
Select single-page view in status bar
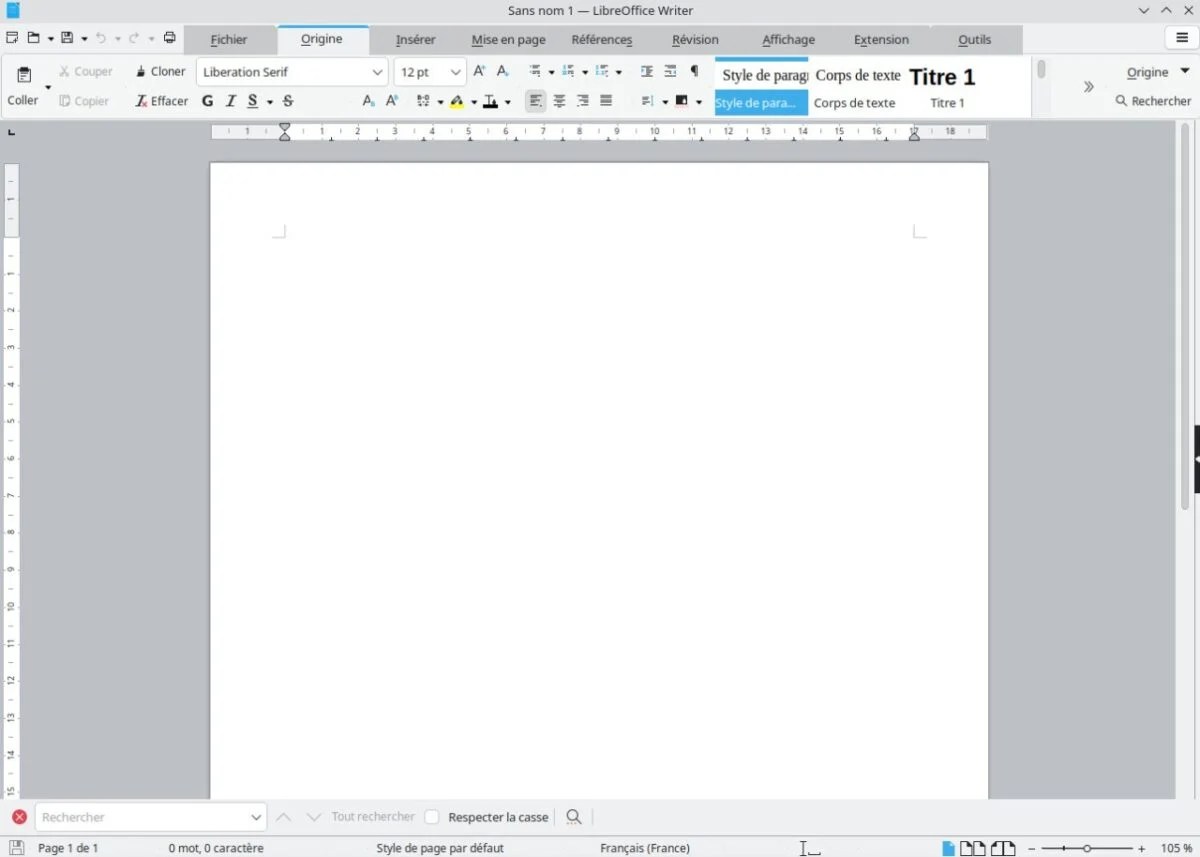pos(949,848)
